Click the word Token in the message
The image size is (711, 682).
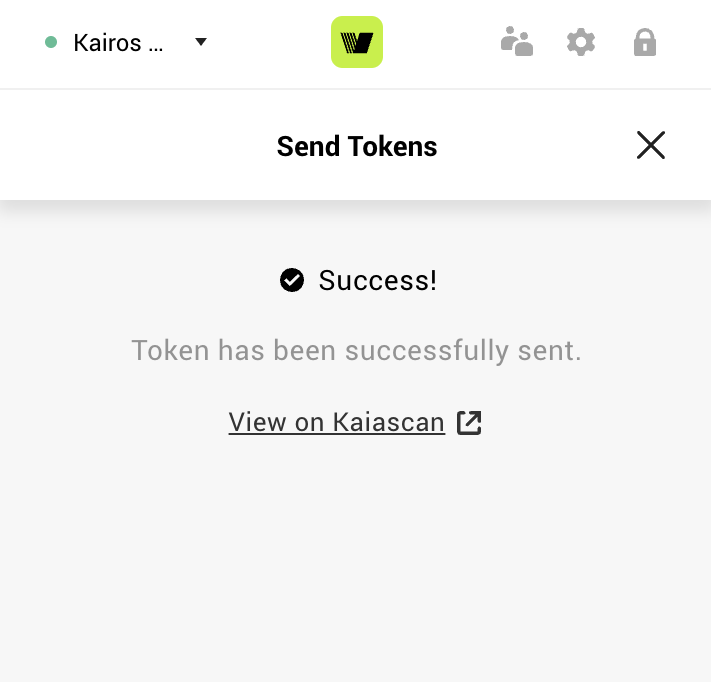click(x=170, y=351)
